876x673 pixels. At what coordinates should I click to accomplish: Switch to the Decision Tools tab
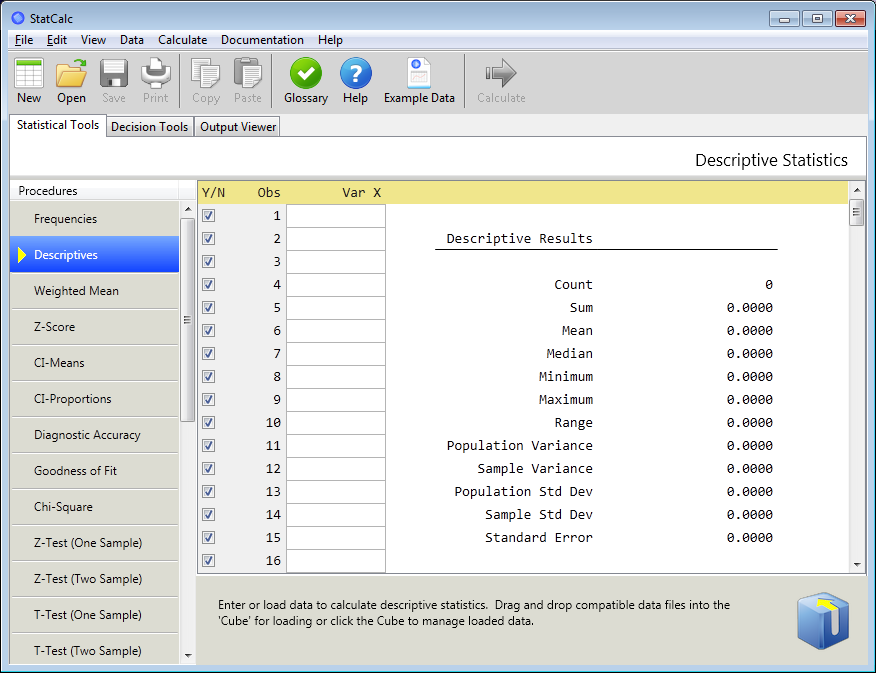point(150,127)
